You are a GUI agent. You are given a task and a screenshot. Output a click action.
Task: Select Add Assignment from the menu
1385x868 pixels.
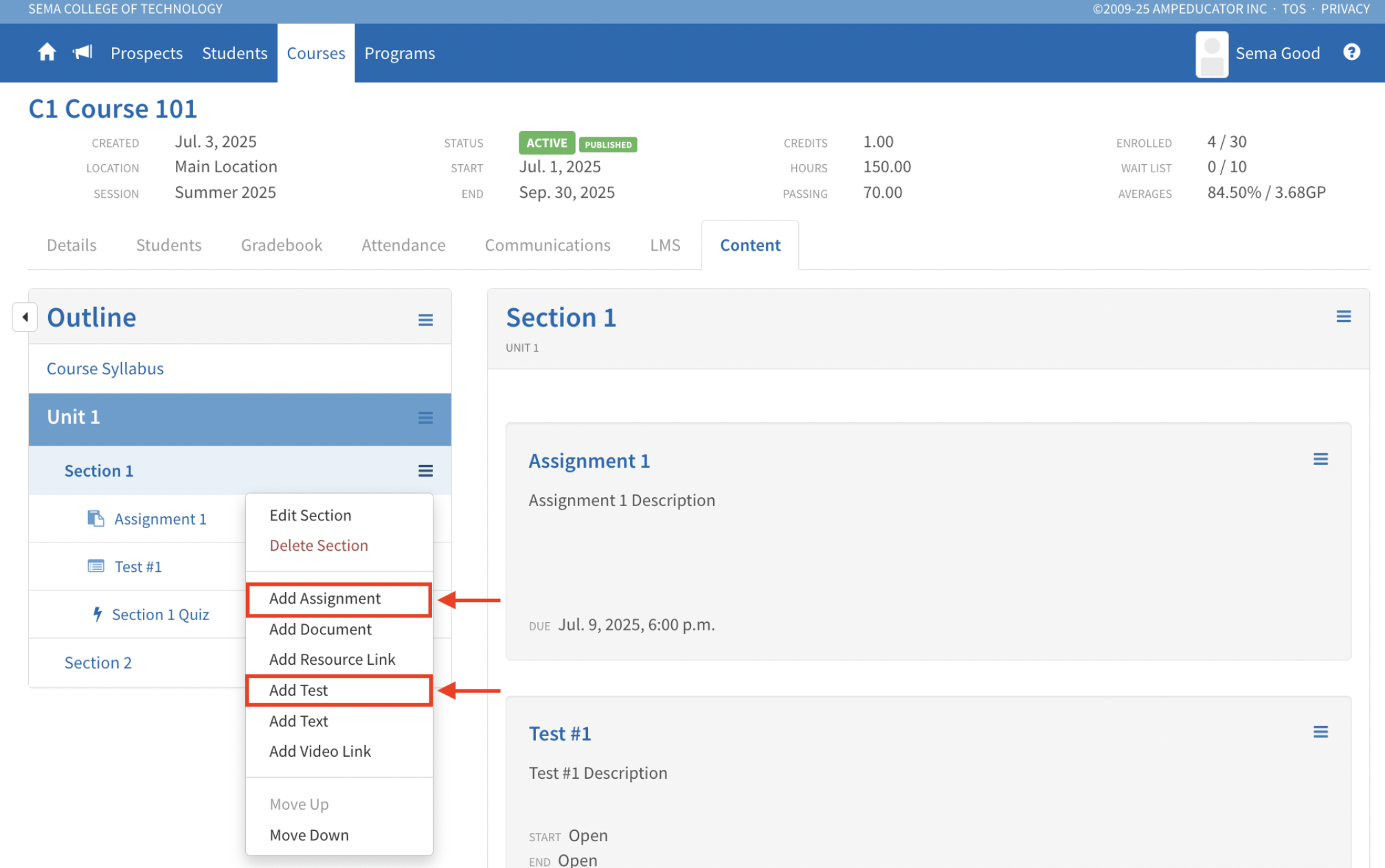coord(325,599)
